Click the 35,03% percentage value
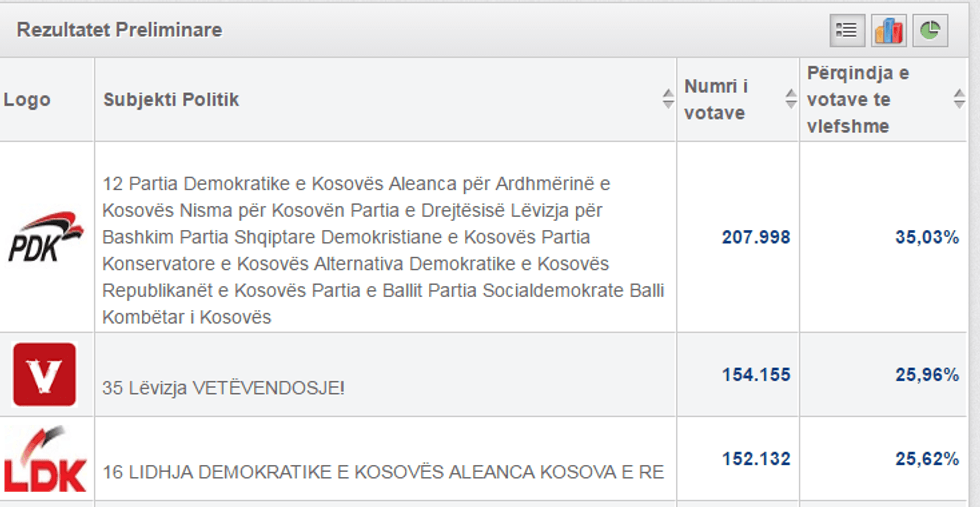 (927, 237)
